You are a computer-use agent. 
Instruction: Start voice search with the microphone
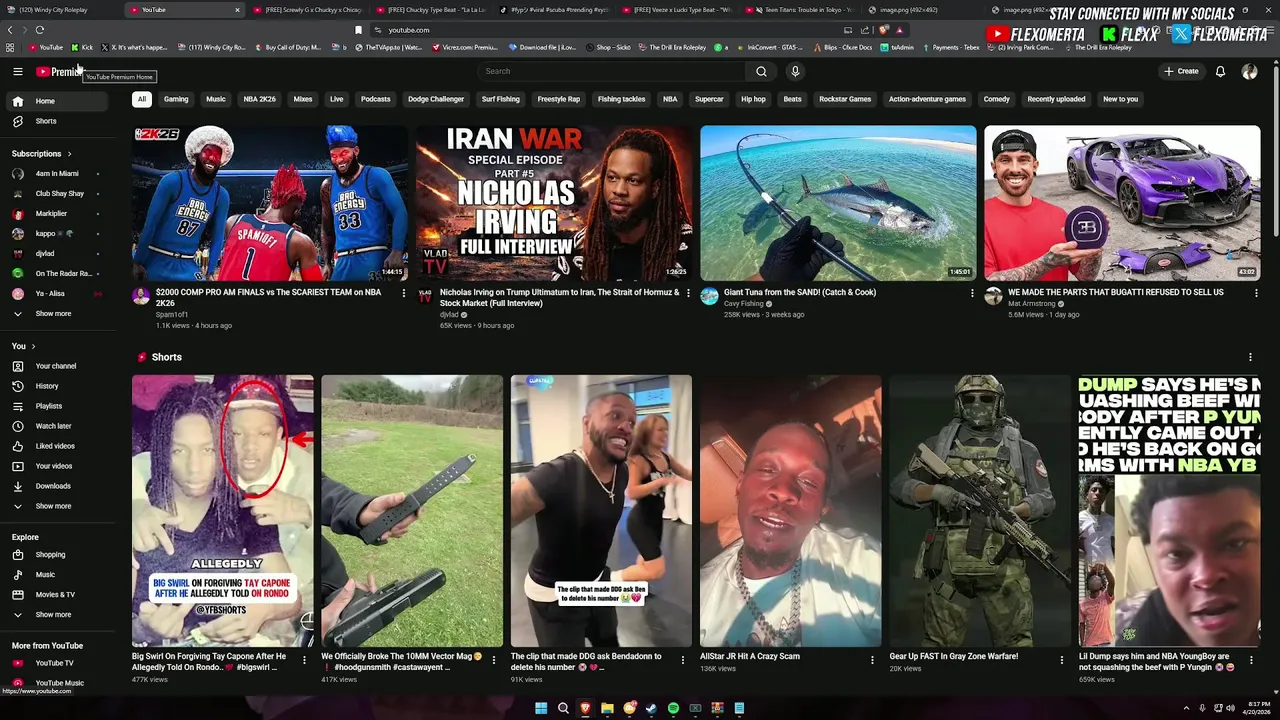[795, 71]
